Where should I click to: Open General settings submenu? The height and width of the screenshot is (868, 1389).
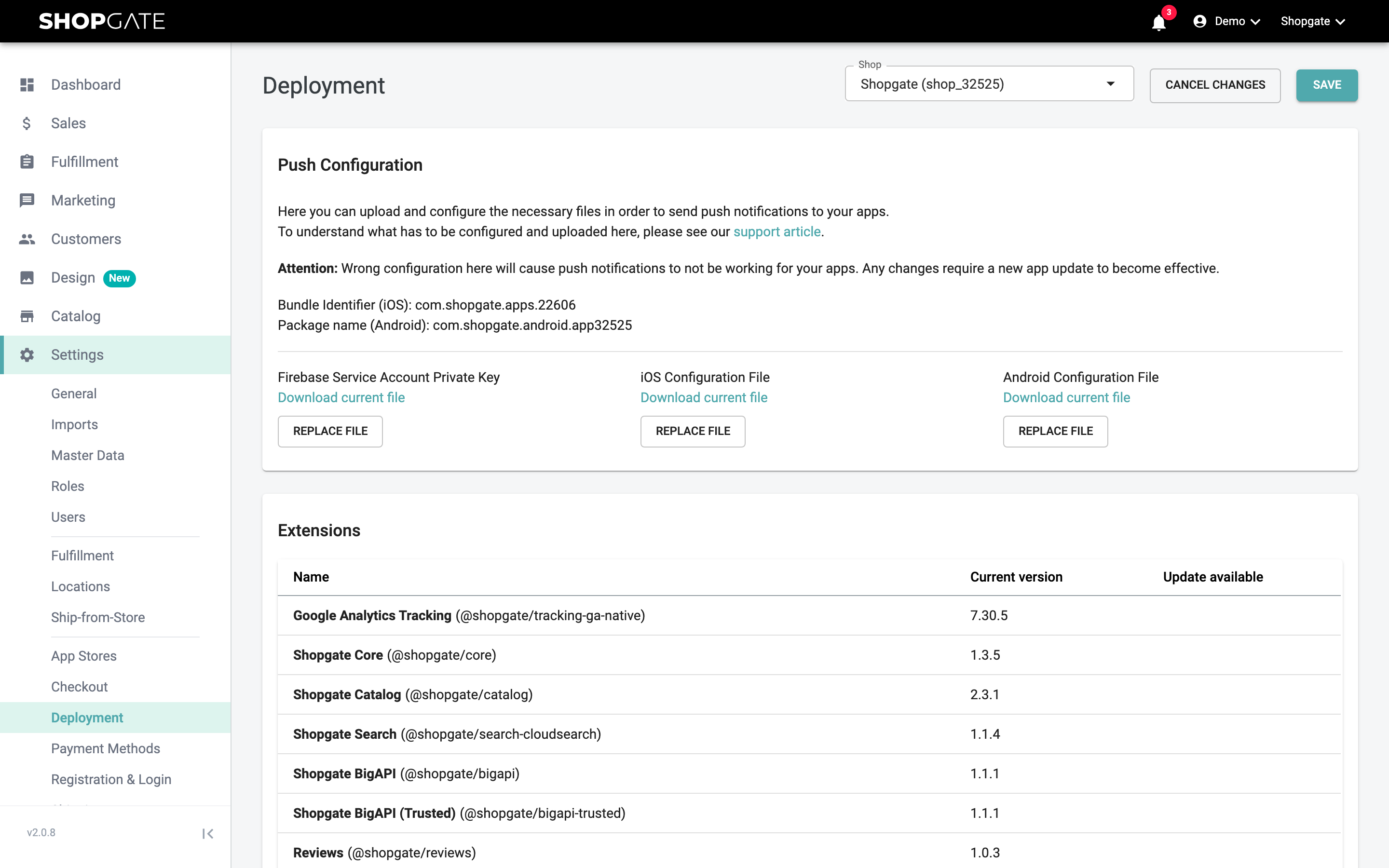click(73, 393)
